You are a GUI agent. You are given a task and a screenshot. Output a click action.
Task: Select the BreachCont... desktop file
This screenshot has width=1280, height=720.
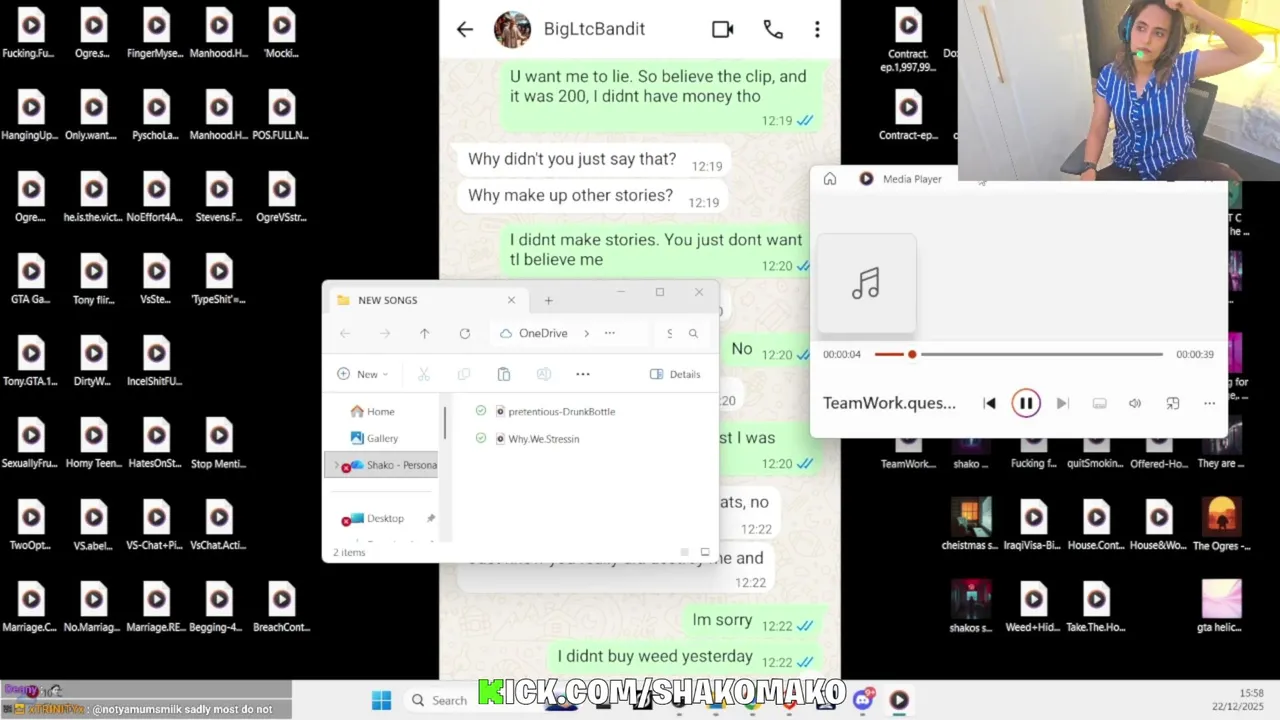point(281,608)
